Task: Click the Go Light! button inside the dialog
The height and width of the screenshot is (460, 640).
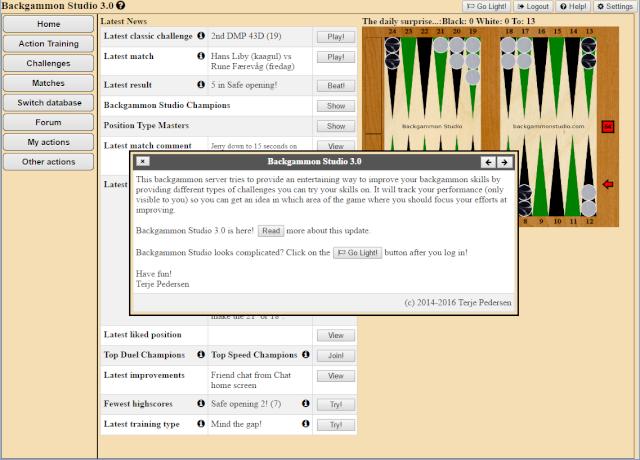Action: 358,253
